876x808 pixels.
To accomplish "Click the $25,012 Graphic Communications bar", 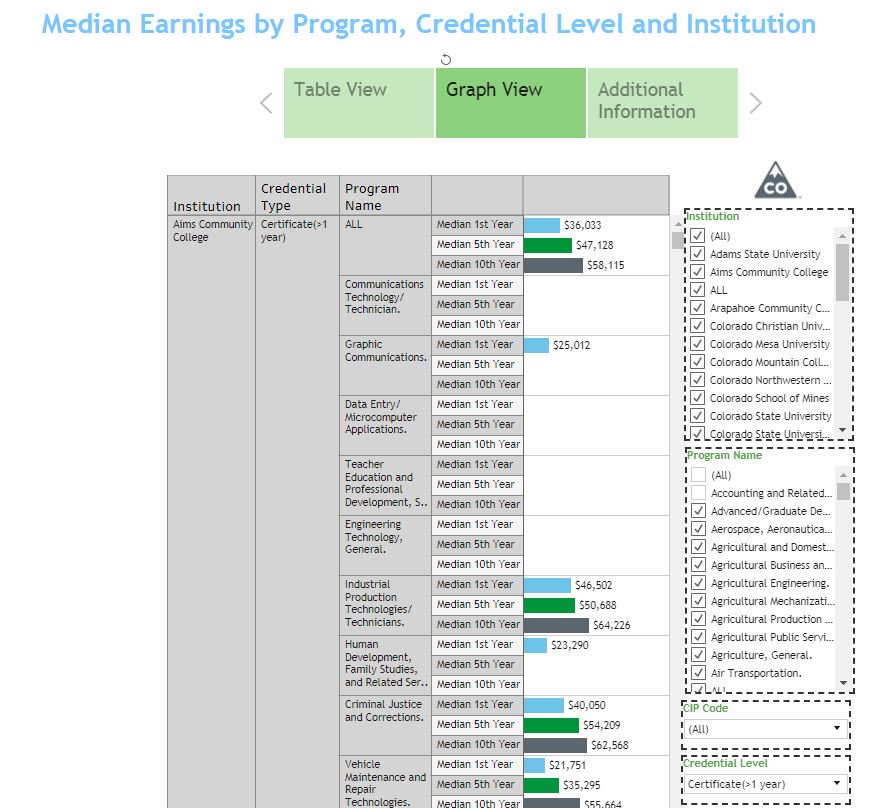I will click(x=536, y=345).
